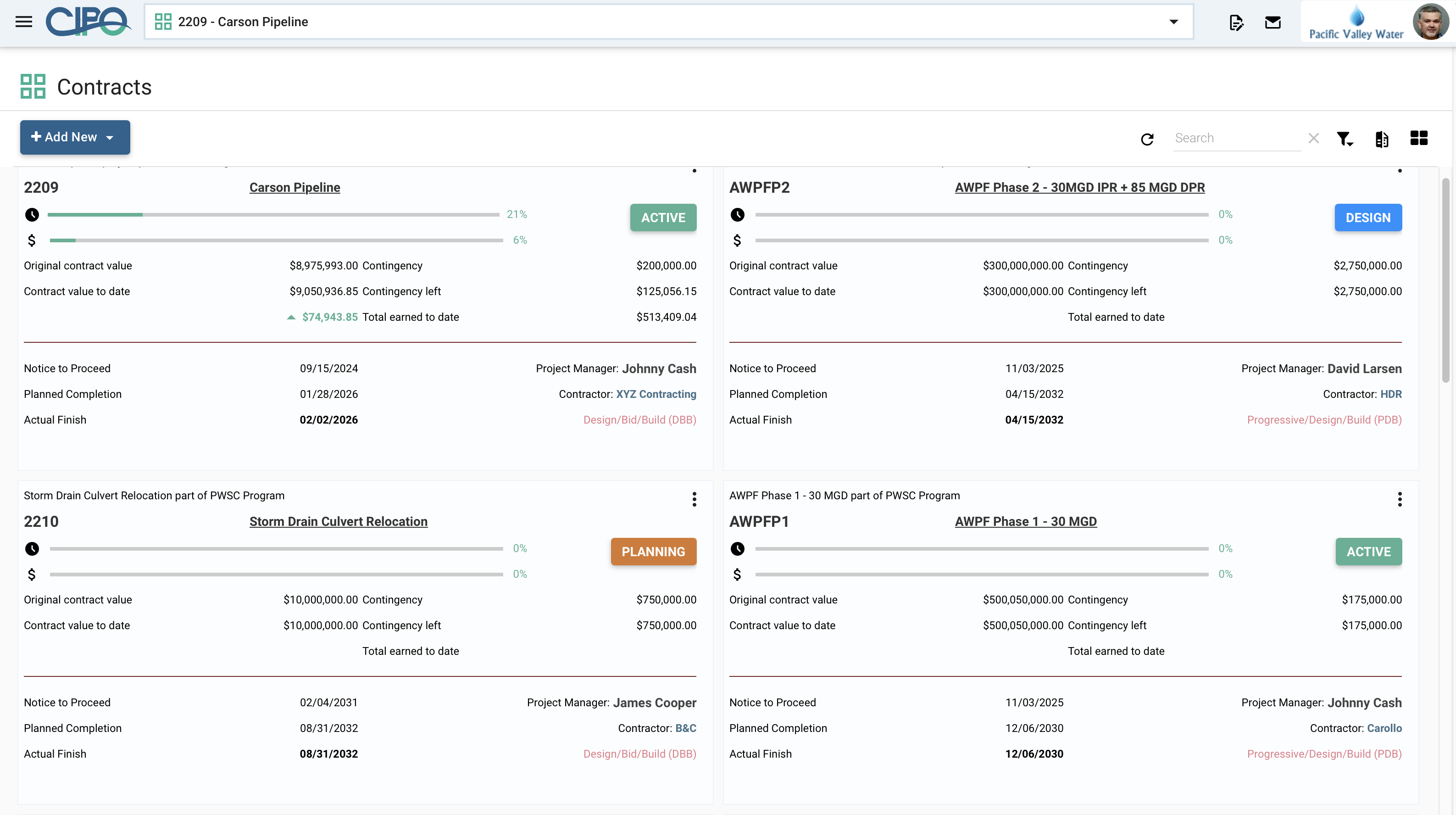This screenshot has width=1456, height=815.
Task: Switch to grid card view icon
Action: click(x=1419, y=138)
